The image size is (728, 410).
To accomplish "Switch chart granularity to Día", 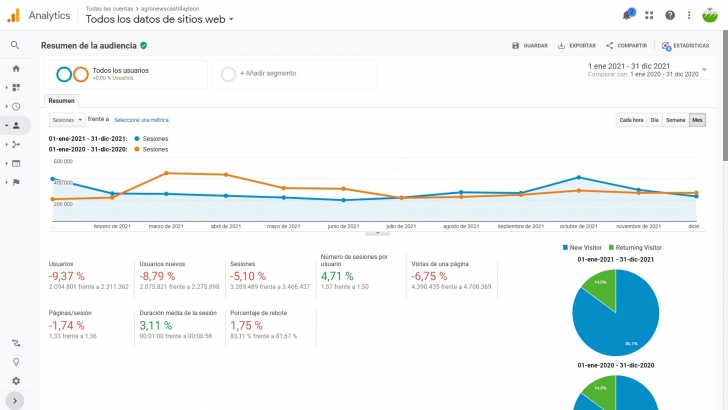I will (x=654, y=120).
